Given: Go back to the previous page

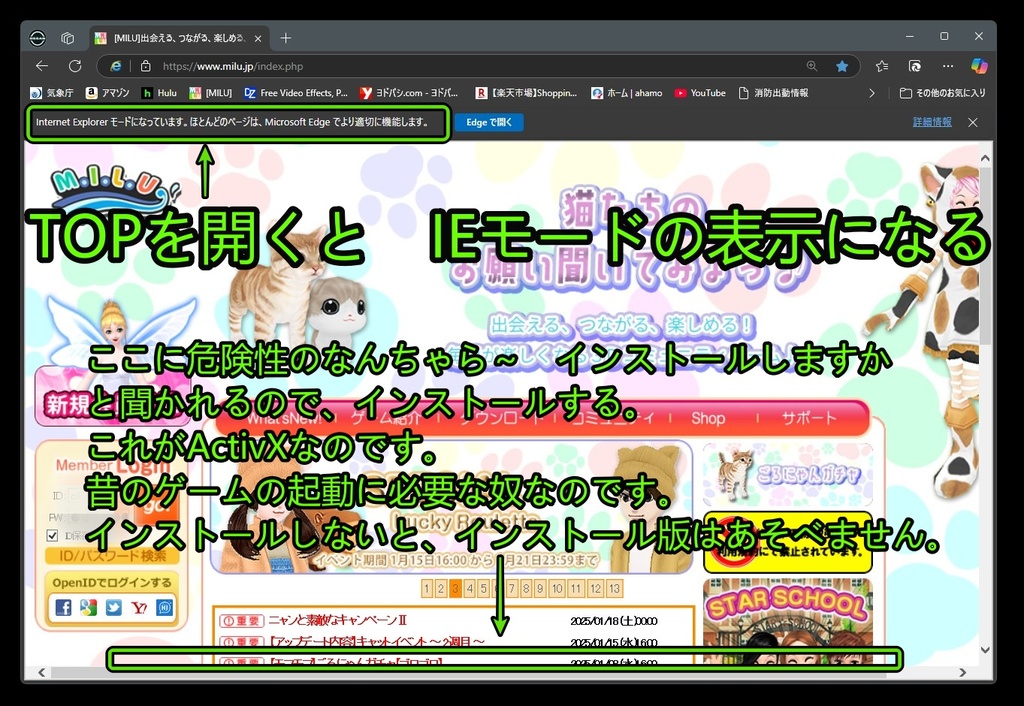Looking at the screenshot, I should click(x=42, y=66).
